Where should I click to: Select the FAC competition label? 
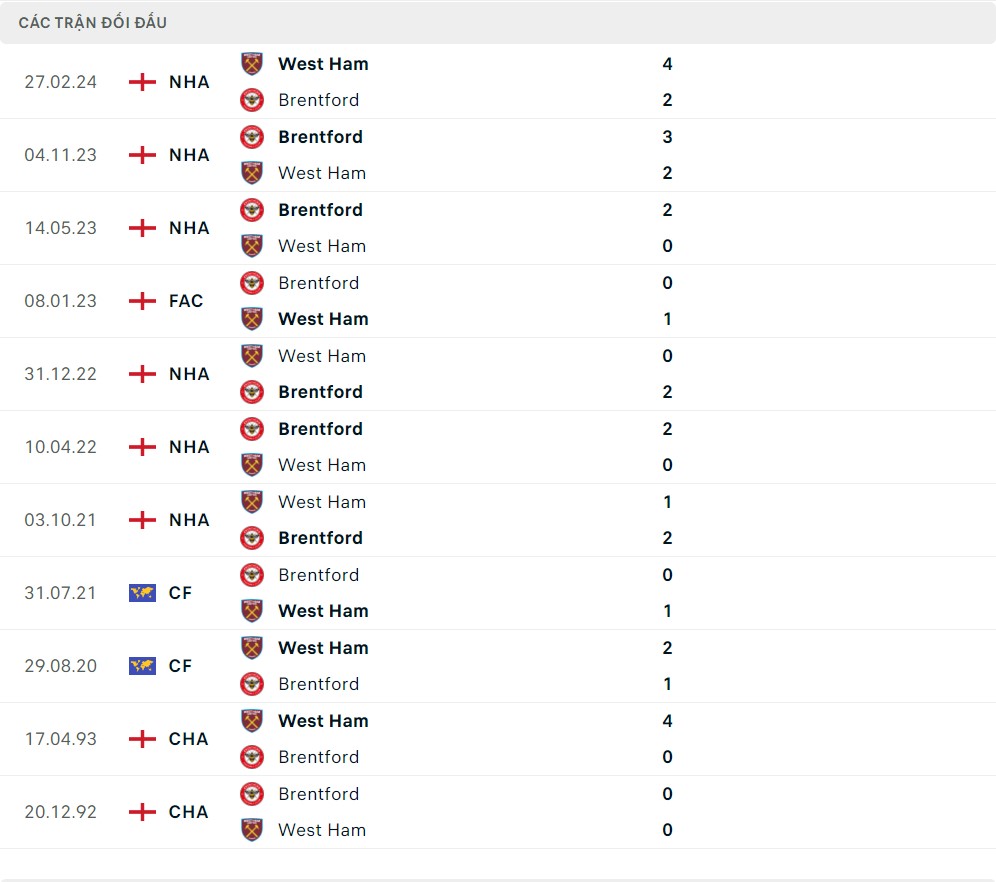pos(186,301)
